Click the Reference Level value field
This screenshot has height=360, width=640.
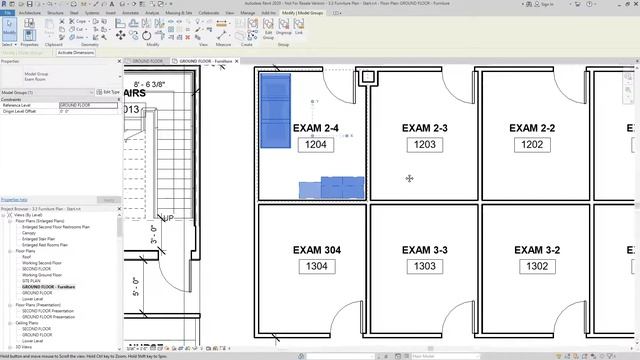(89, 105)
